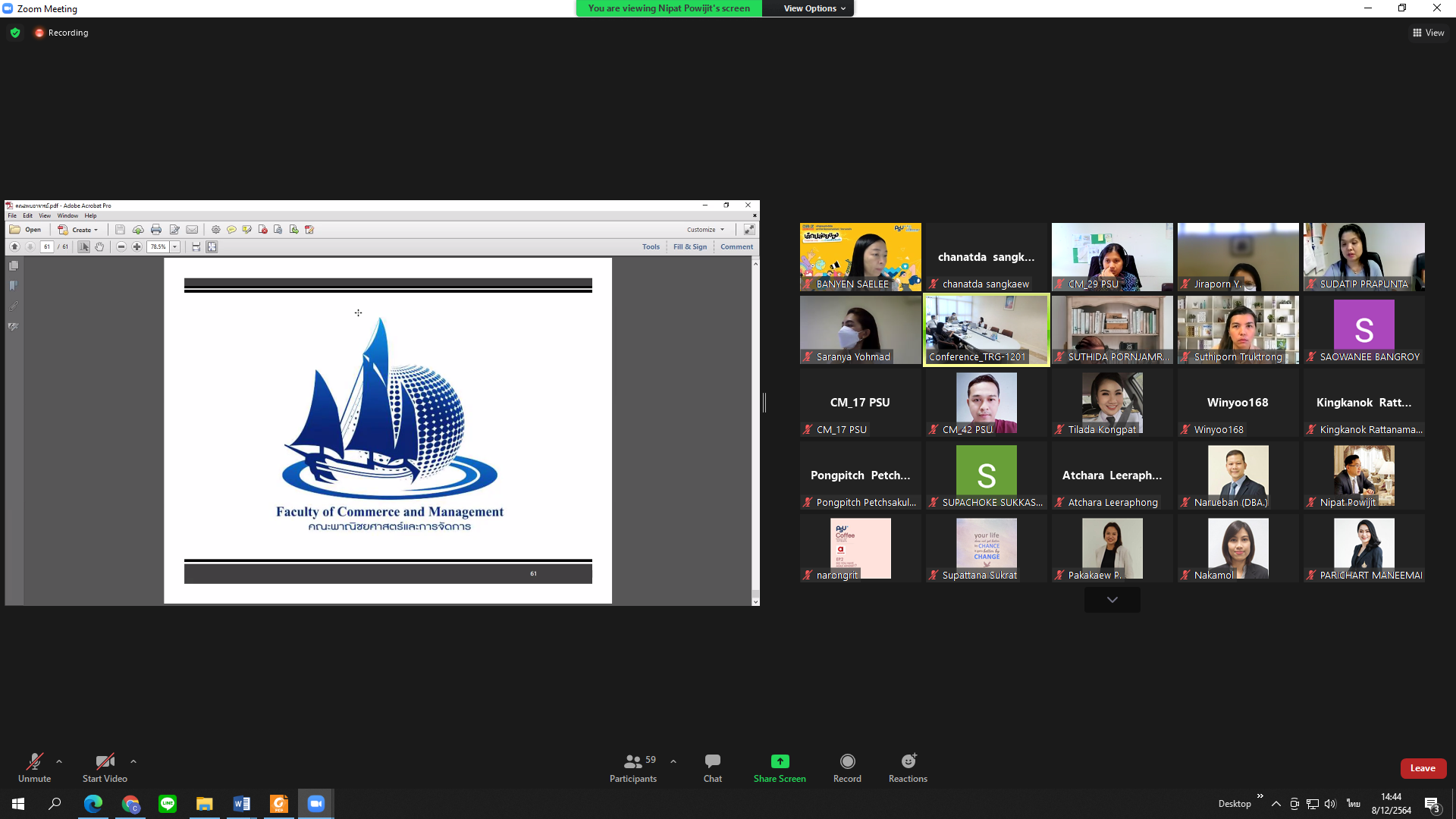This screenshot has width=1456, height=819.
Task: Click the Save icon in shared Acrobat toolbar
Action: [x=120, y=230]
